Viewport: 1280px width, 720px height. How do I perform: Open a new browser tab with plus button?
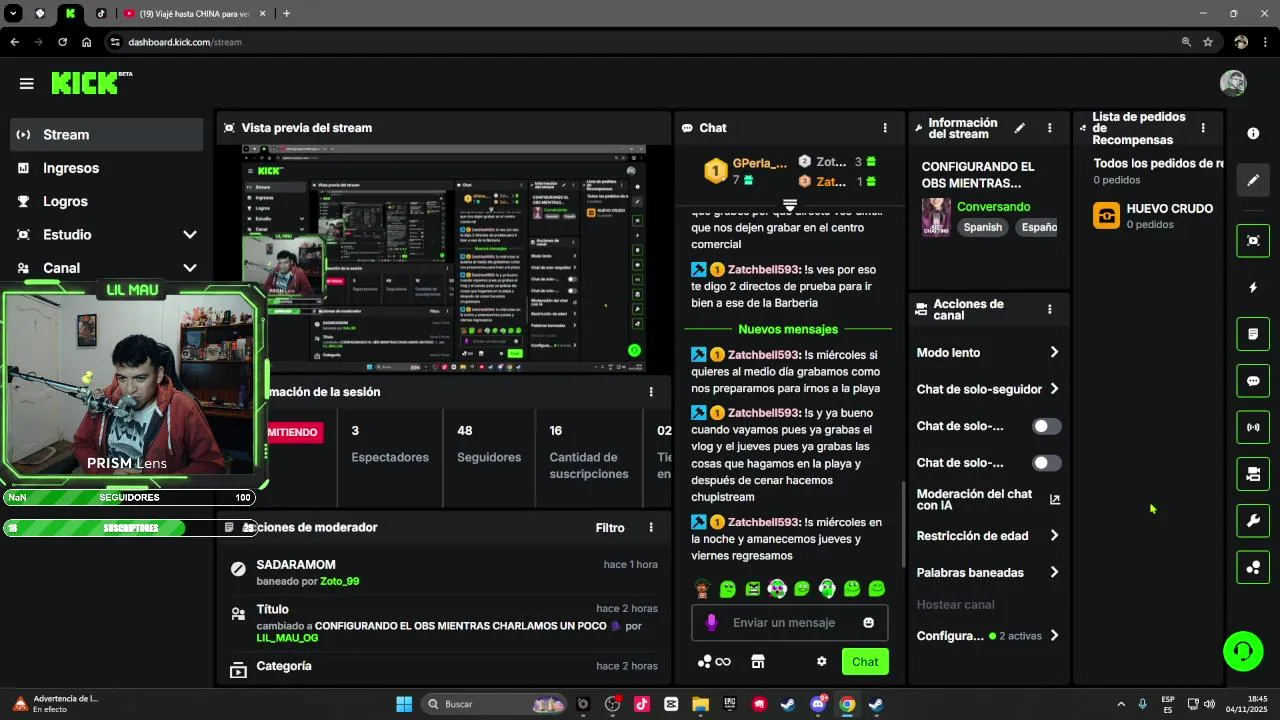(x=286, y=13)
